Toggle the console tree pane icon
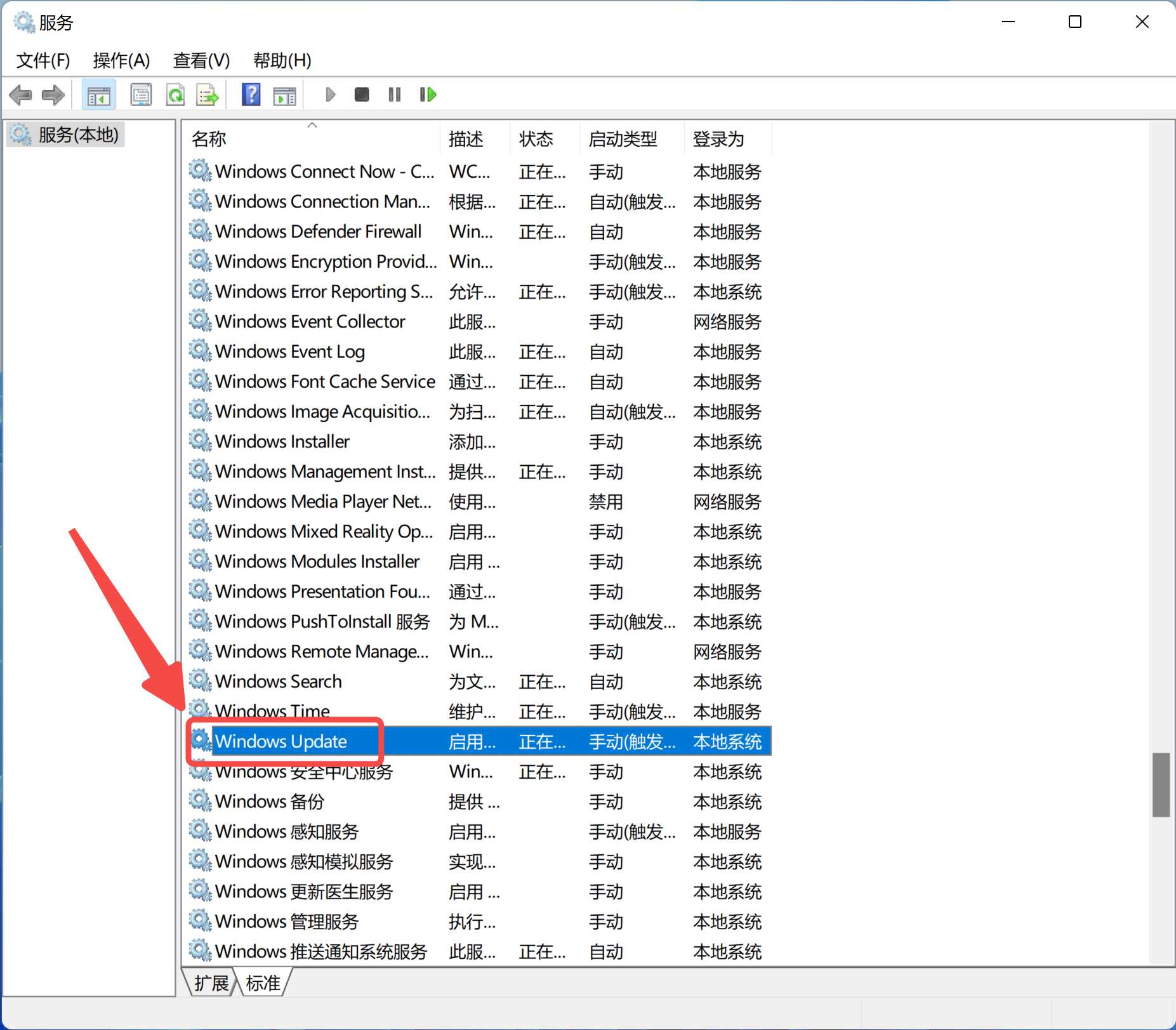 98,95
